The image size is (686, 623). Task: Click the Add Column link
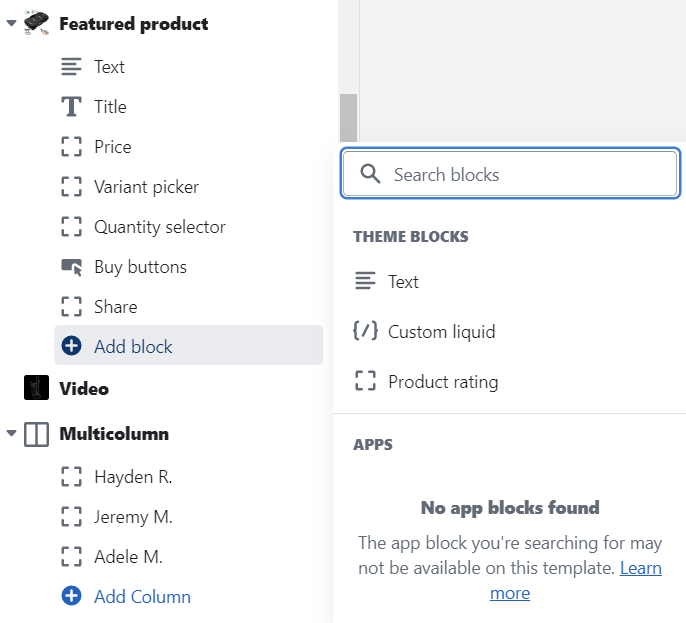point(142,597)
